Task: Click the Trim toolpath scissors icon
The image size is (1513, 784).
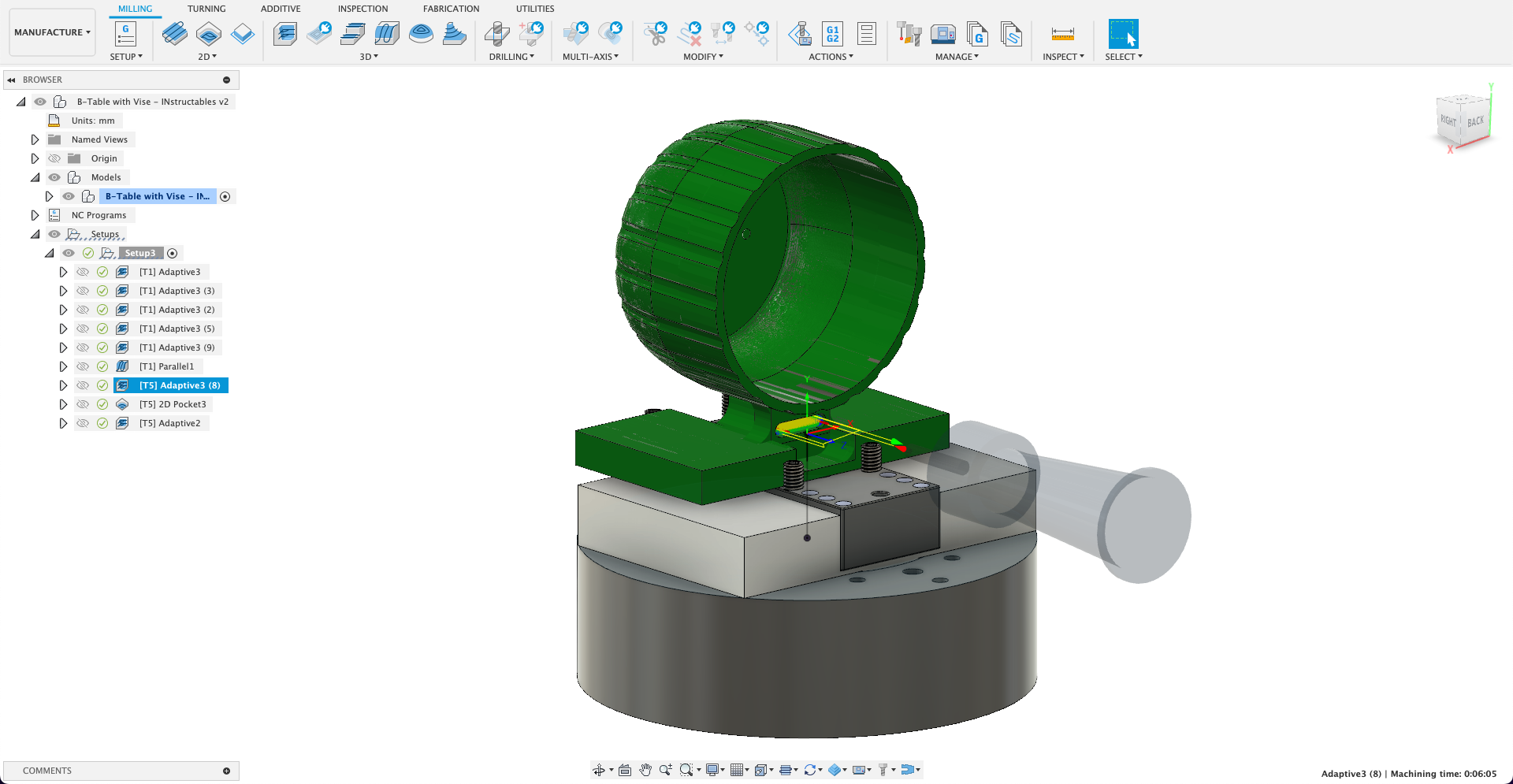Action: tap(655, 34)
